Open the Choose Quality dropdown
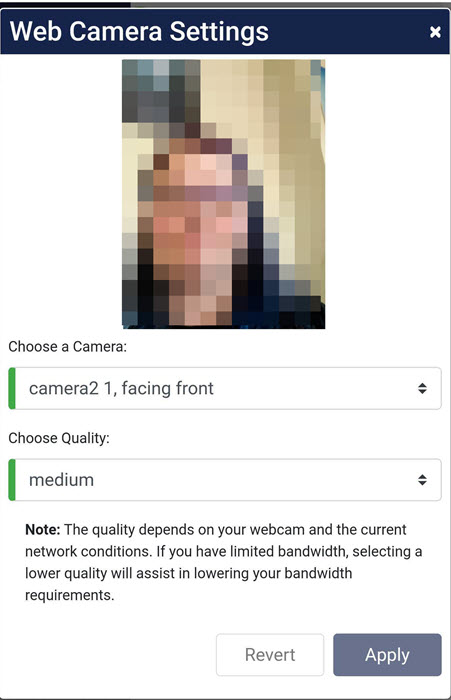This screenshot has height=700, width=451. tap(225, 480)
